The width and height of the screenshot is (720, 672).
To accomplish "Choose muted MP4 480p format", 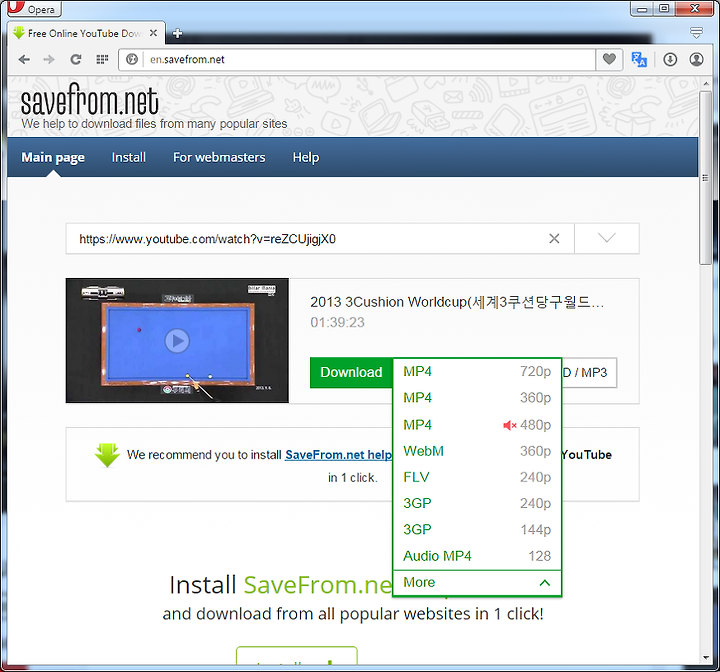I will (x=477, y=425).
